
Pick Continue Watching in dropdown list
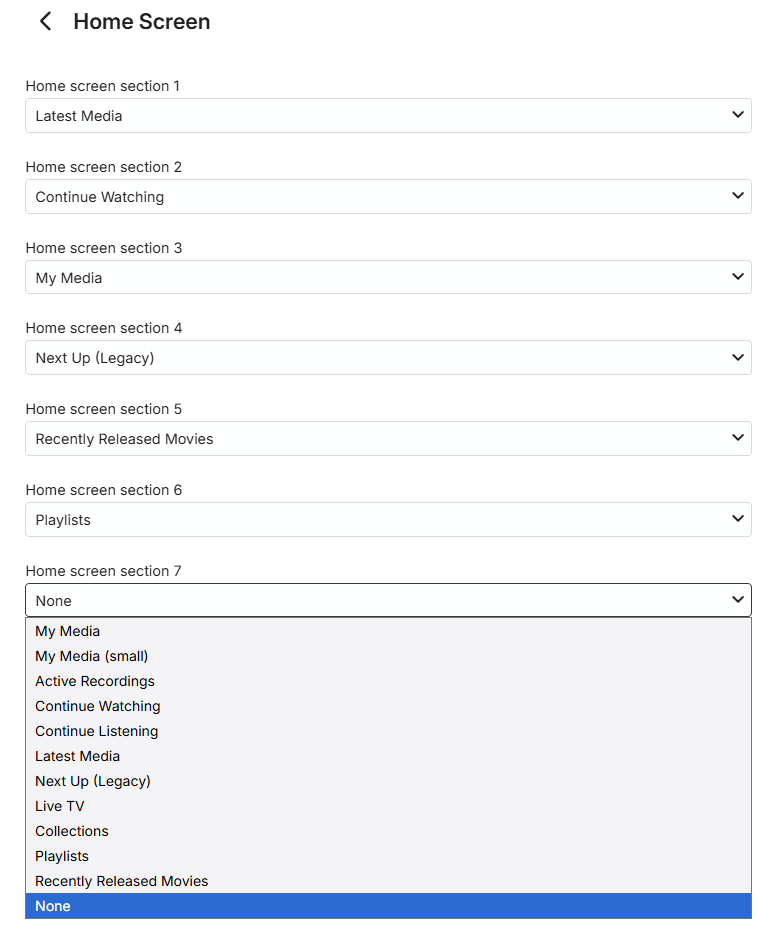pyautogui.click(x=98, y=706)
